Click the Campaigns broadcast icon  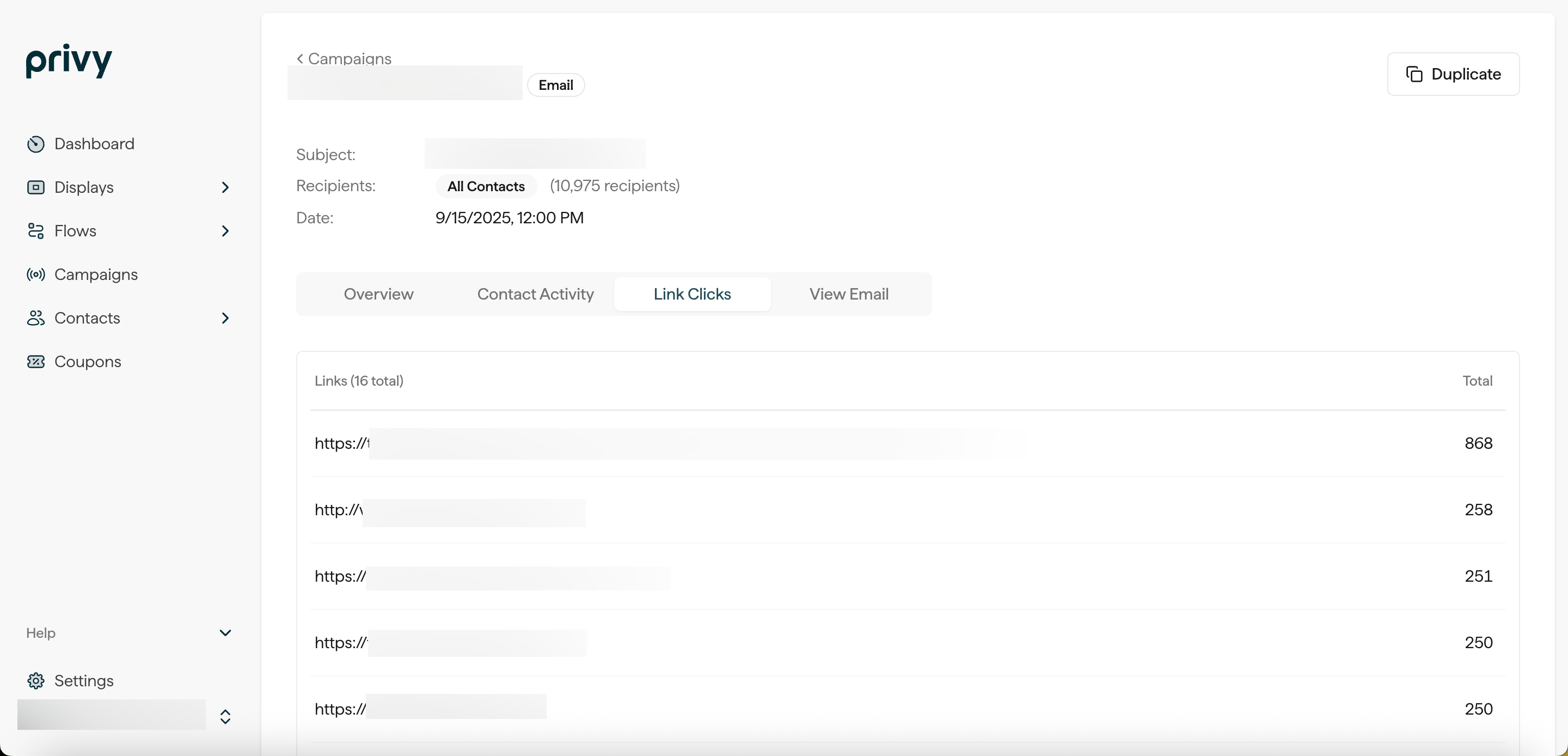click(x=36, y=275)
